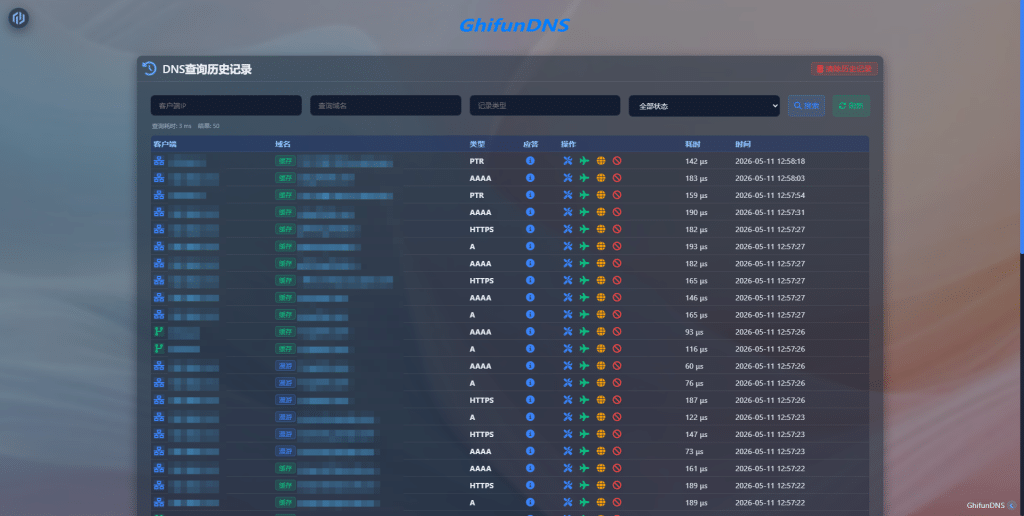
Task: Click the red ban icon in the 147 µs row
Action: pyautogui.click(x=617, y=434)
